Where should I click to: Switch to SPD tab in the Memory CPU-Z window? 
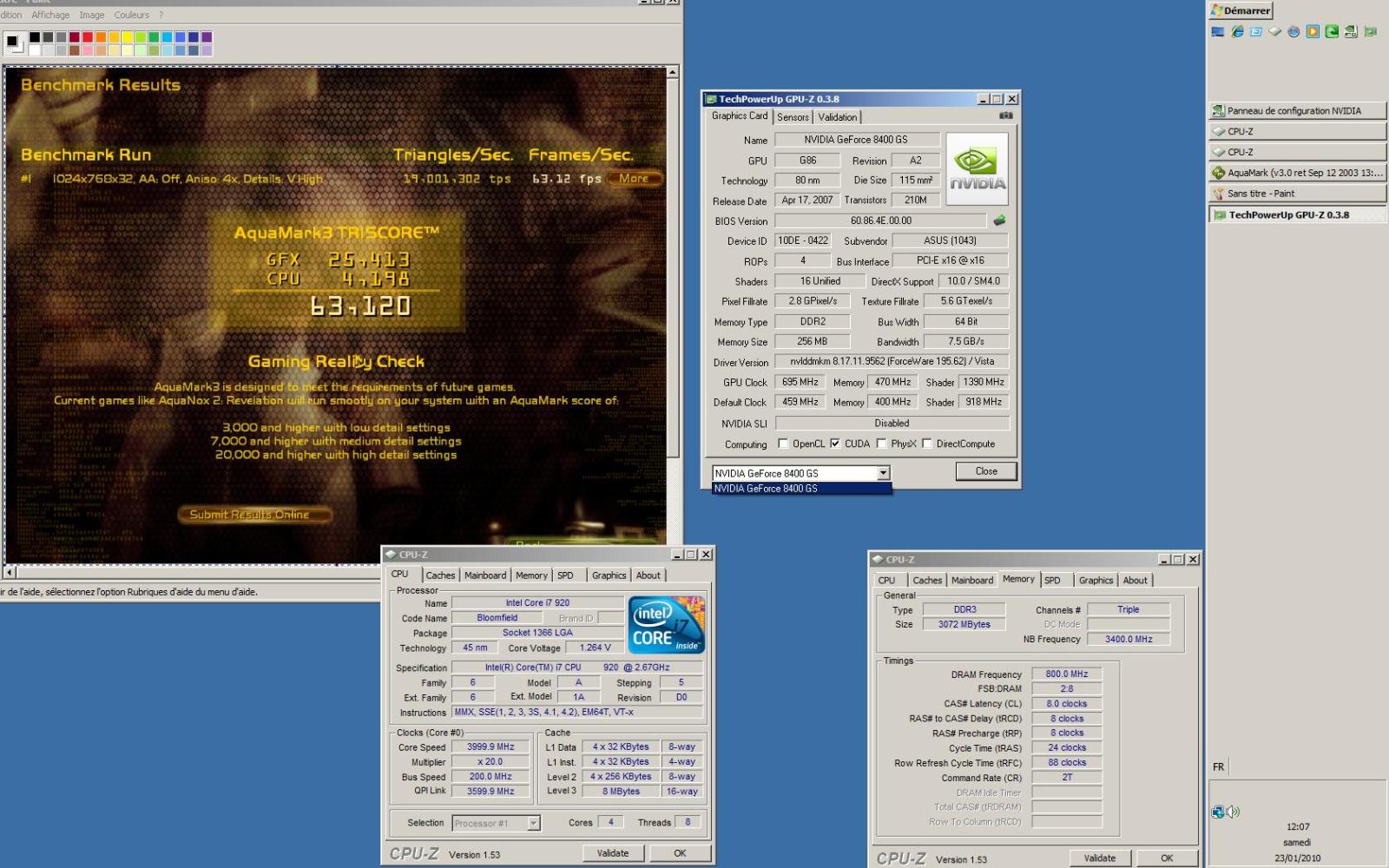[x=1052, y=581]
